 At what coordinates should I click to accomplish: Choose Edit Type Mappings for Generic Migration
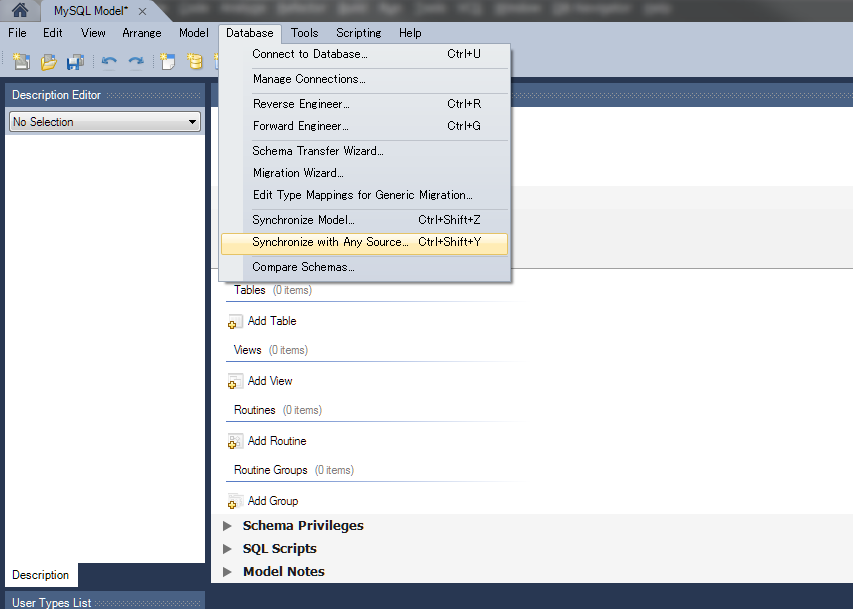364,195
